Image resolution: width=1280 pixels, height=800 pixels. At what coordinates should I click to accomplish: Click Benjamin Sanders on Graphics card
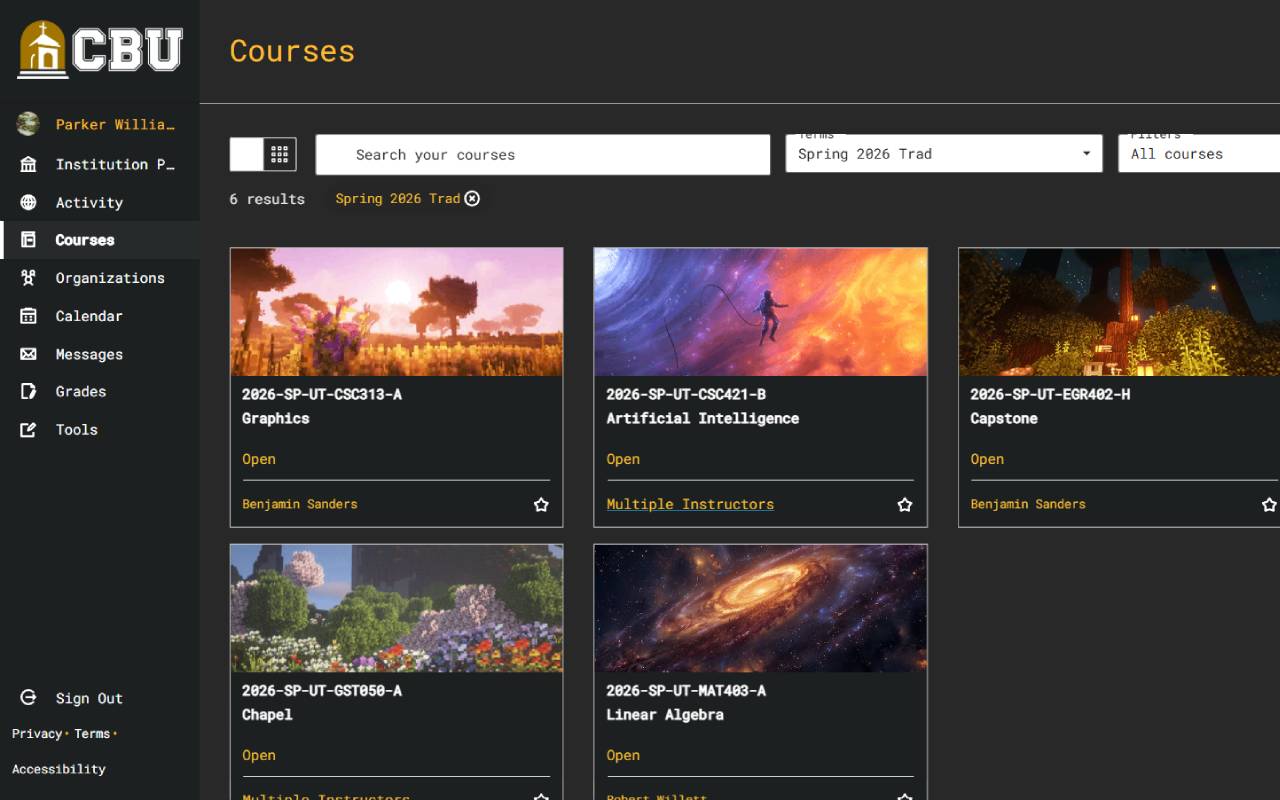tap(299, 504)
